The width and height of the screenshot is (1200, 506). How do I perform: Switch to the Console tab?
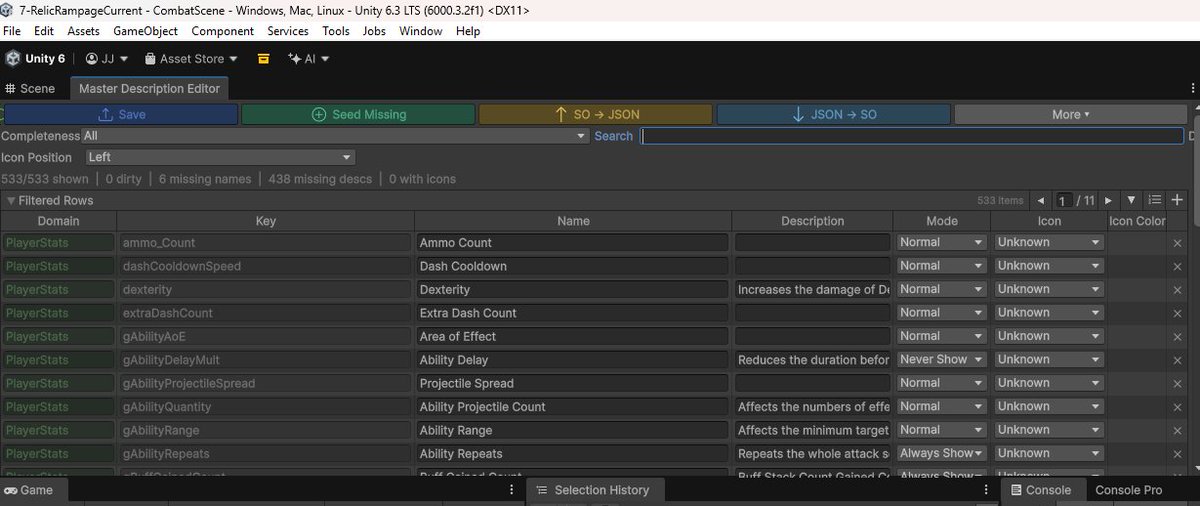(1041, 490)
